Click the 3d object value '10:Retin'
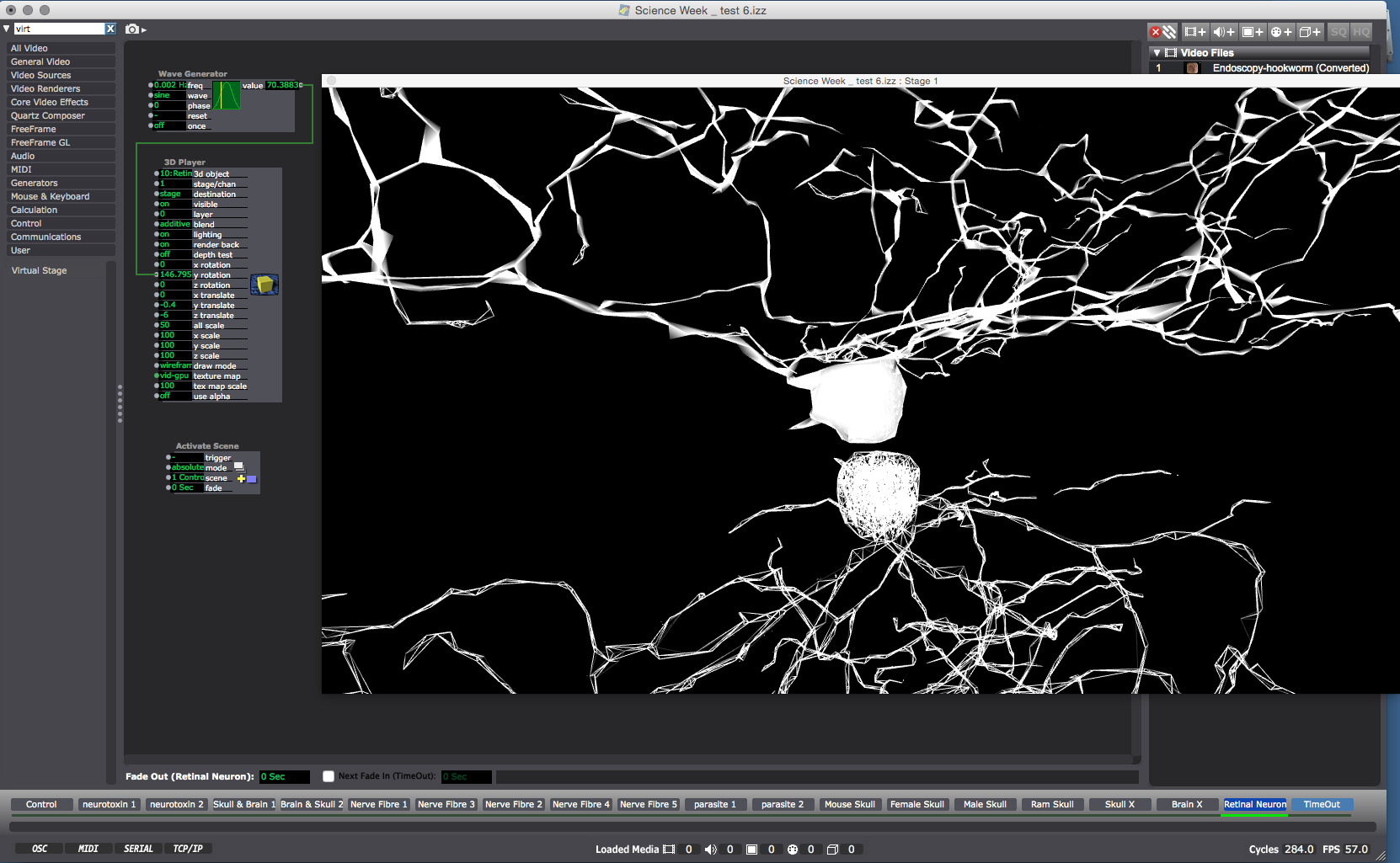 tap(176, 173)
